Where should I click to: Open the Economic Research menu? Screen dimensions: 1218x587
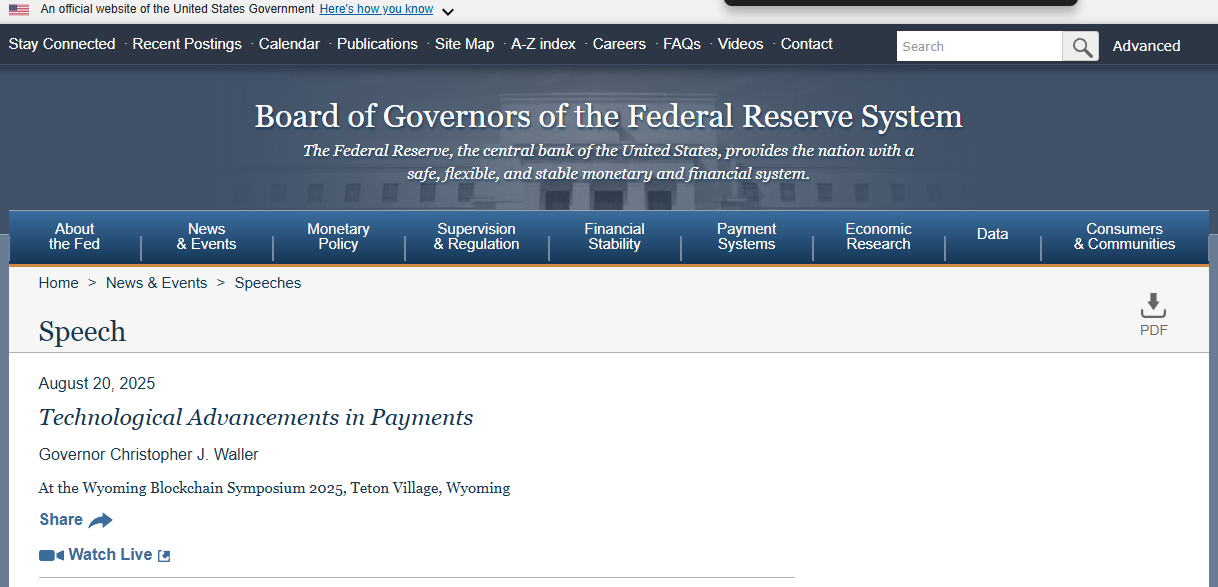[878, 237]
